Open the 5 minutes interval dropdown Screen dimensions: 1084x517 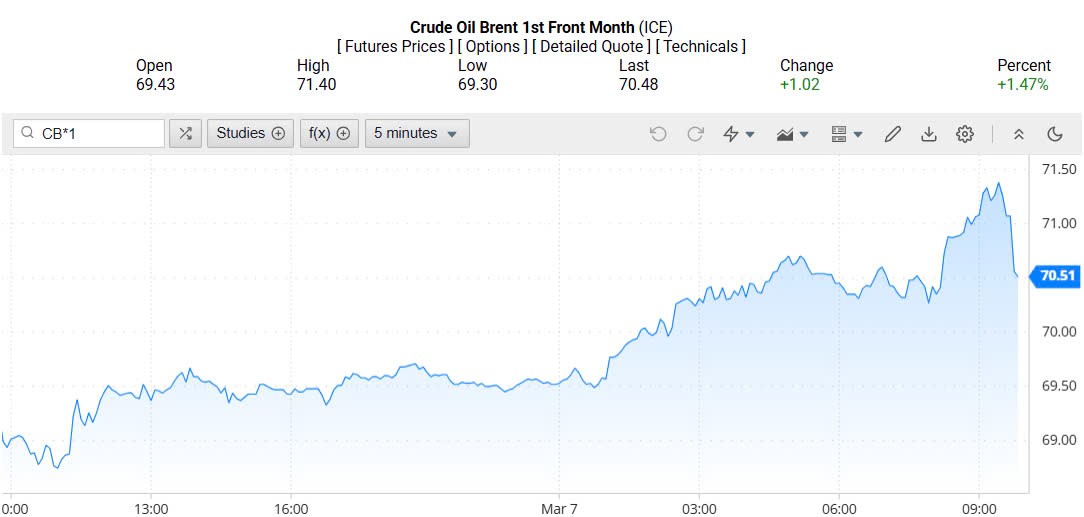[x=417, y=134]
